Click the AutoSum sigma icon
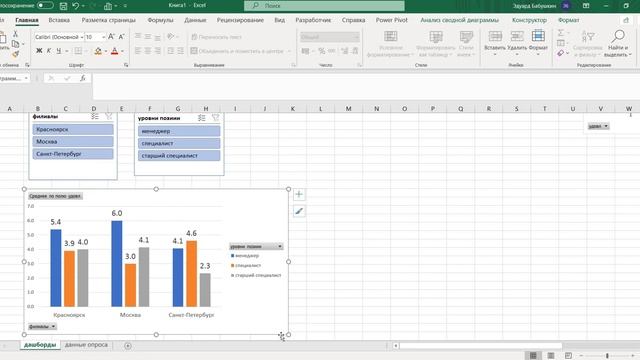 click(x=561, y=33)
